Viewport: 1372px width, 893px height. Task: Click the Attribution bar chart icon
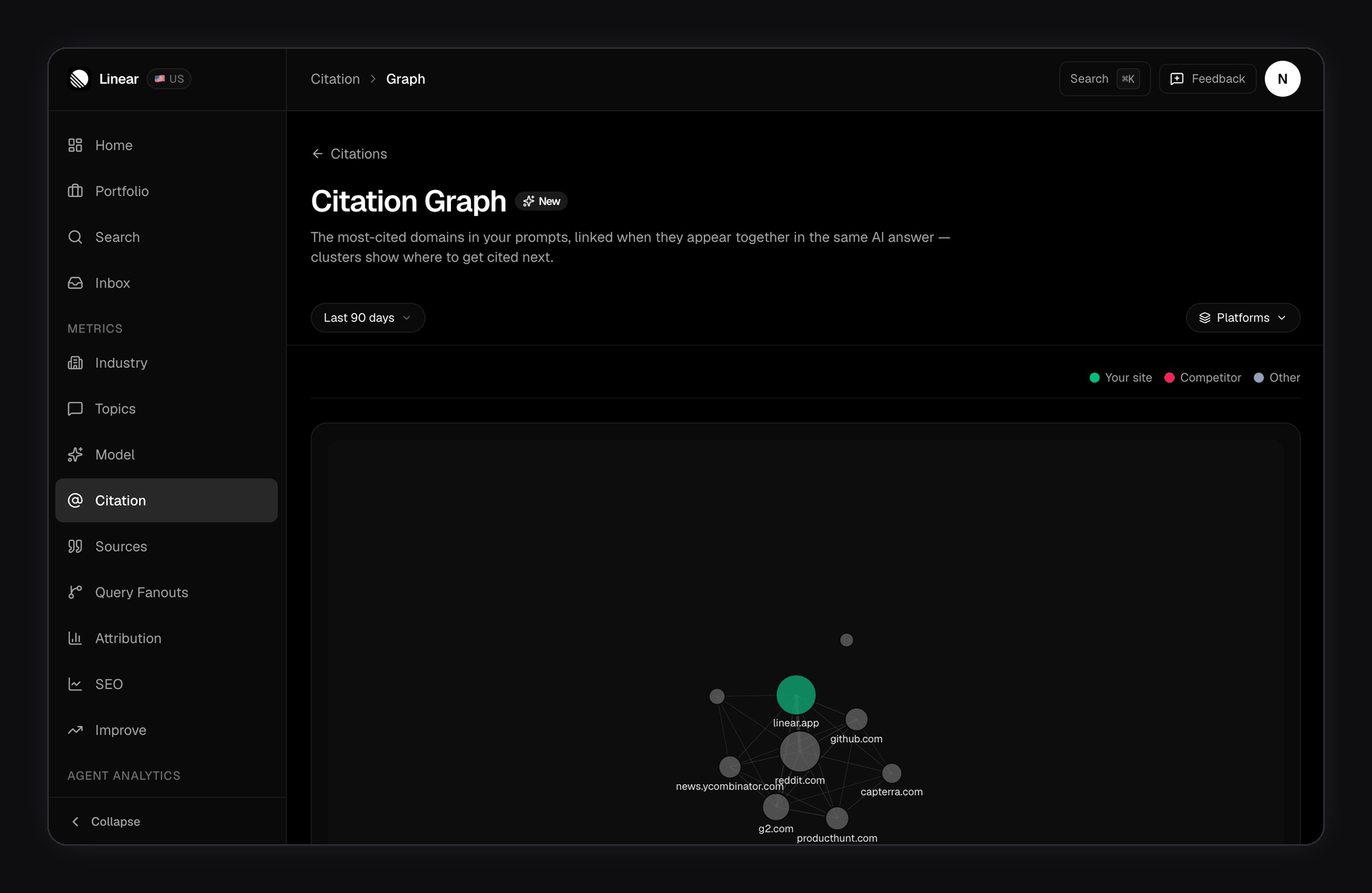(75, 638)
